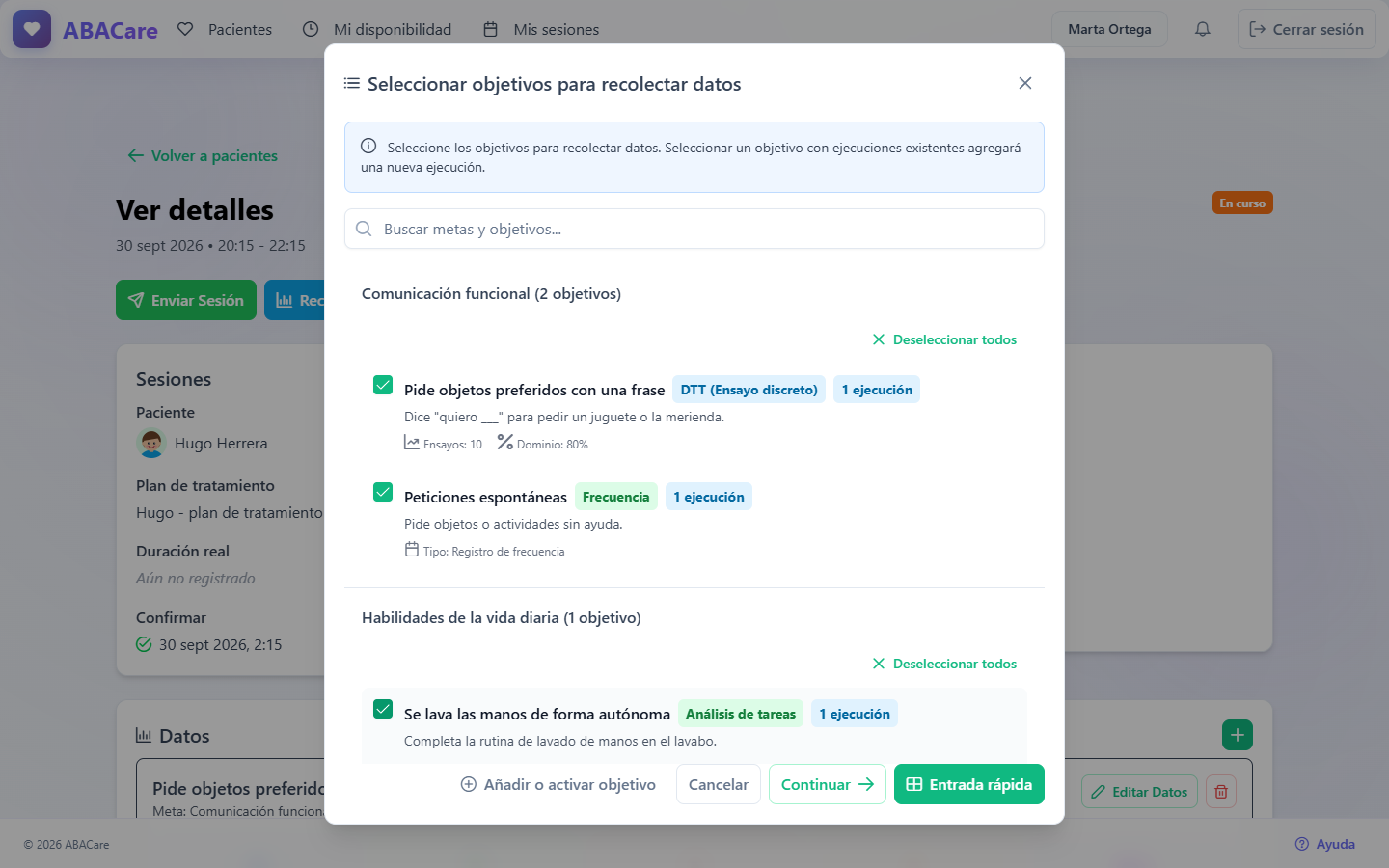Uncheck Peticiones espontáneas objective
This screenshot has width=1389, height=868.
(x=383, y=492)
